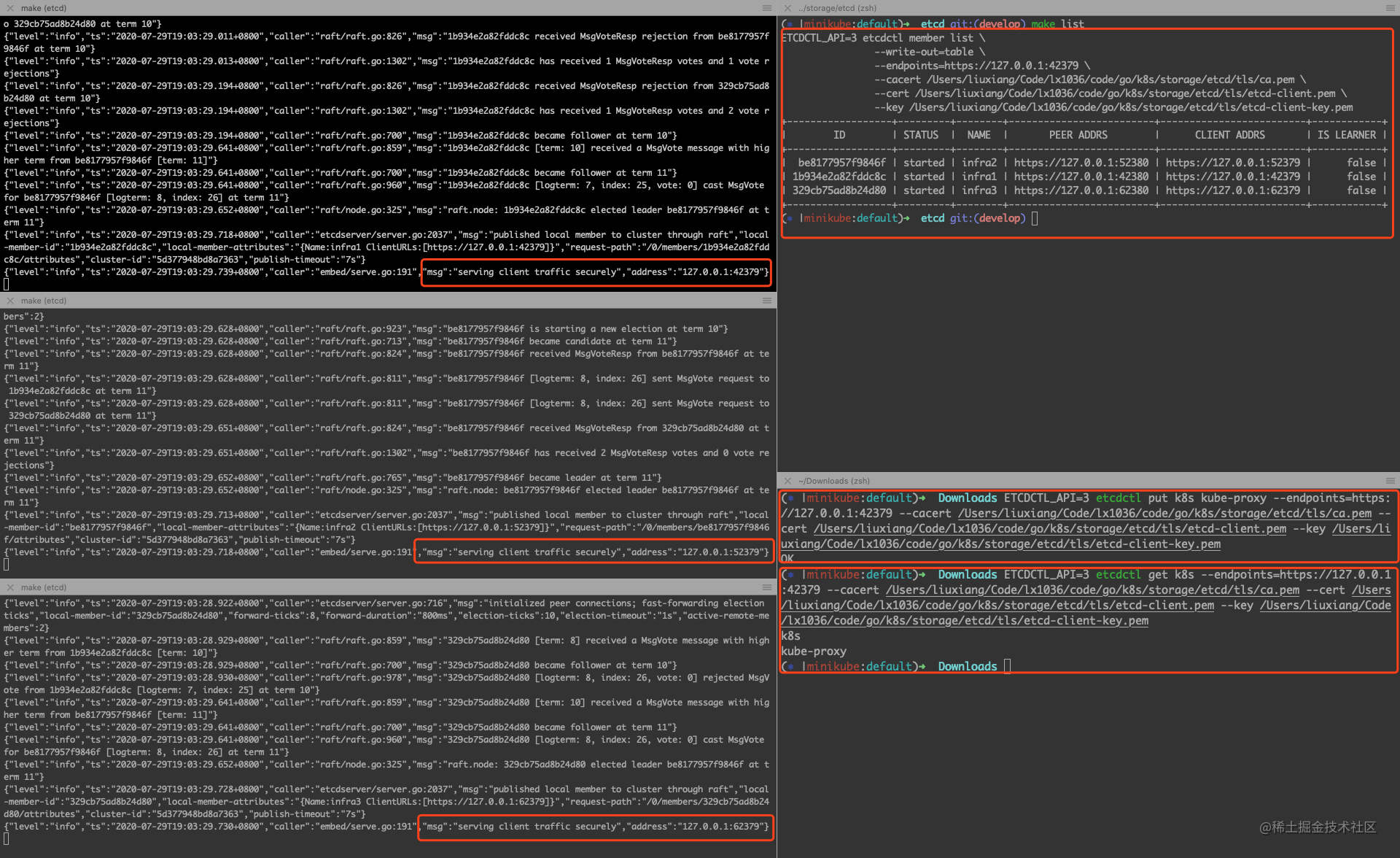Click member ID 1b934e2a82fddc8c in the table

839,177
